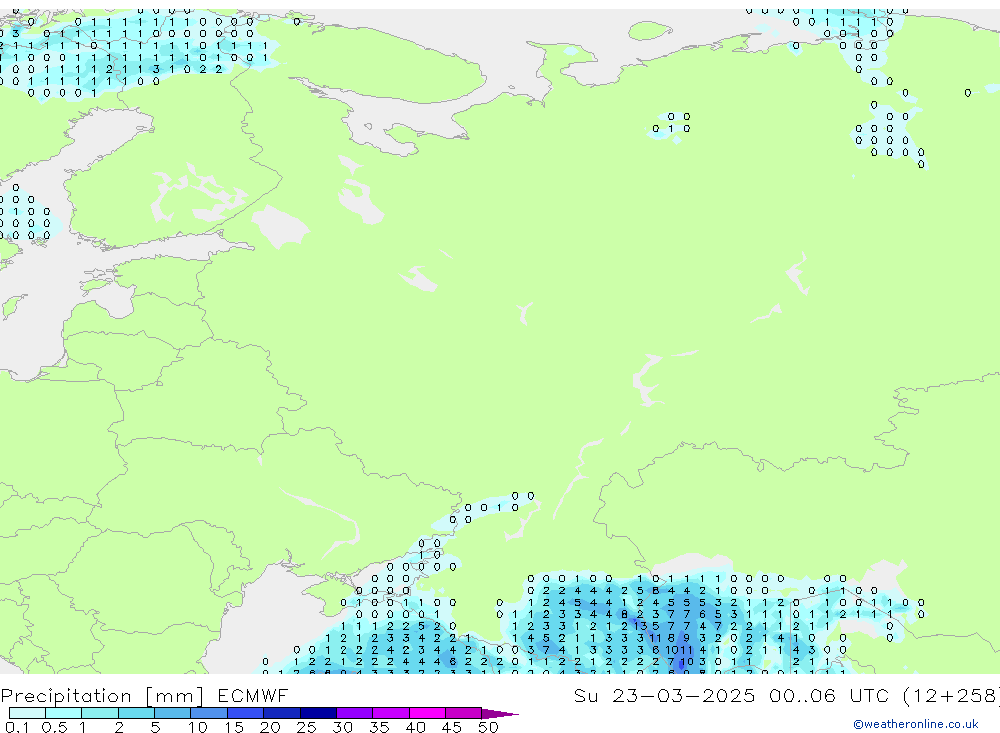Click the 15–20 mm royal blue legend swatch
The height and width of the screenshot is (733, 1000).
pyautogui.click(x=246, y=713)
